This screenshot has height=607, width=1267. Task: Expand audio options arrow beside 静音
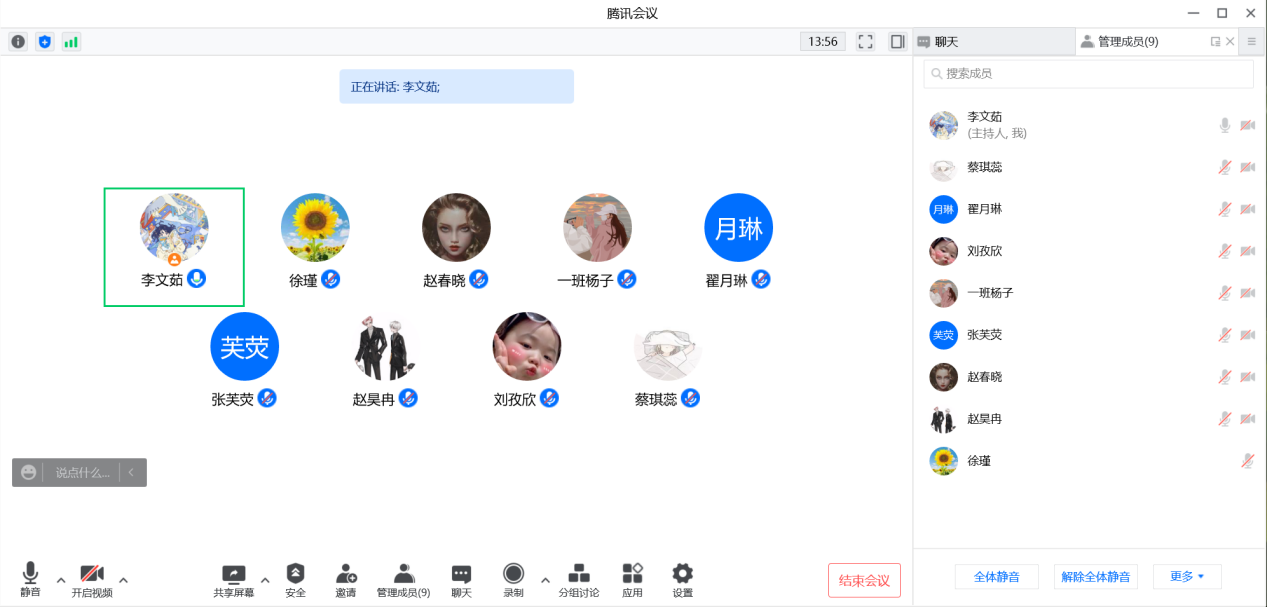click(60, 579)
